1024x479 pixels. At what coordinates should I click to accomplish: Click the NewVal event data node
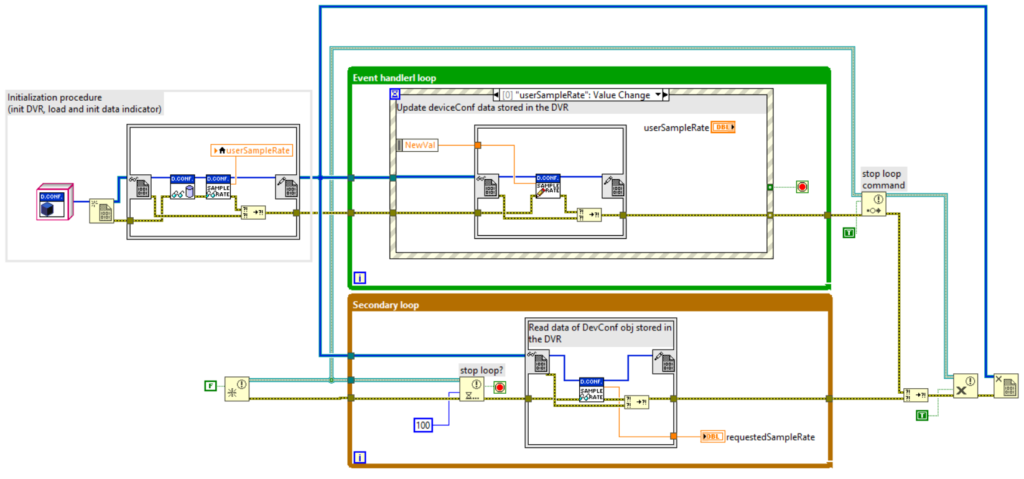(x=418, y=145)
